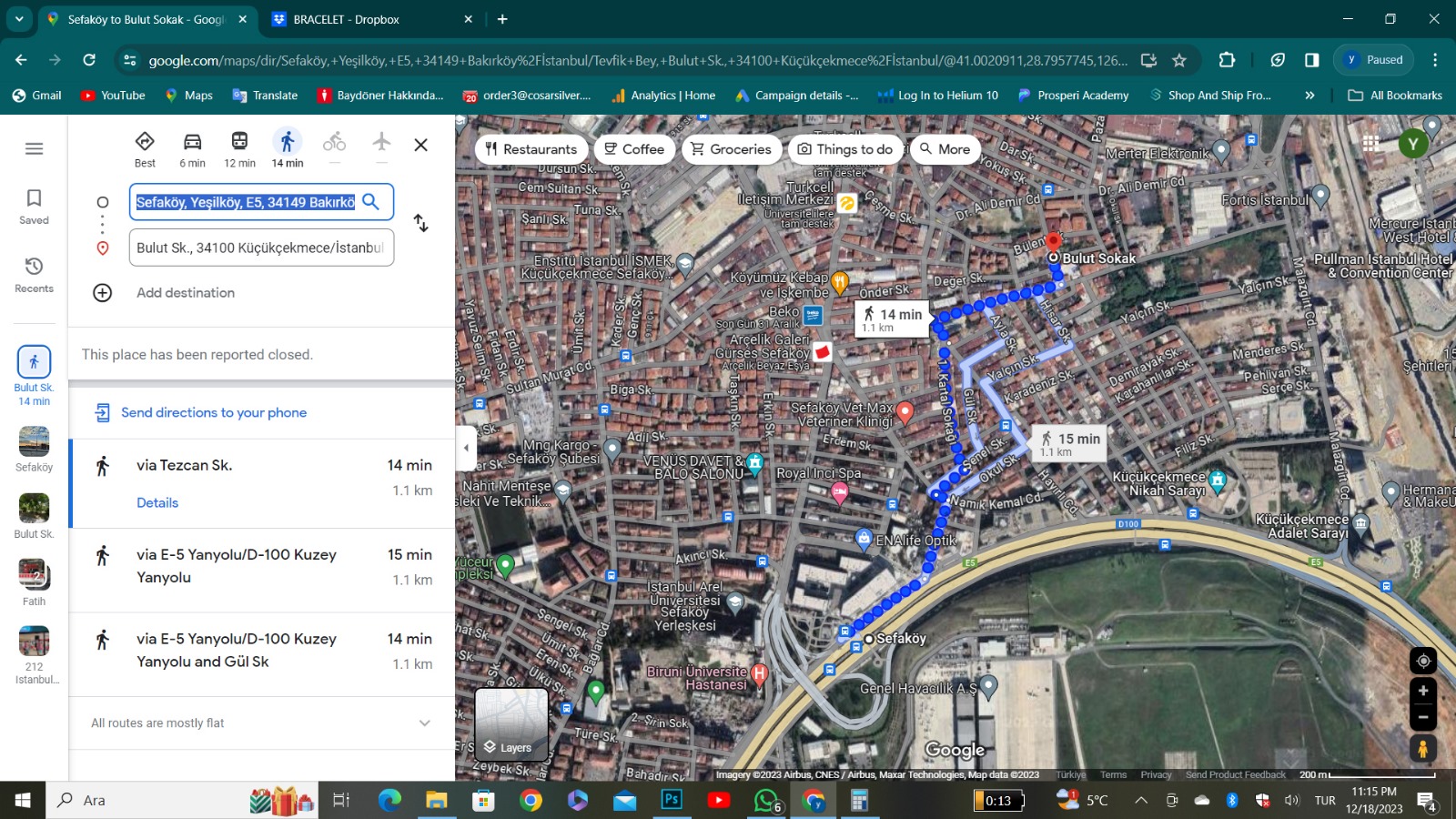Click the reverse starting point and destination arrows
The image size is (1456, 819).
coord(420,223)
